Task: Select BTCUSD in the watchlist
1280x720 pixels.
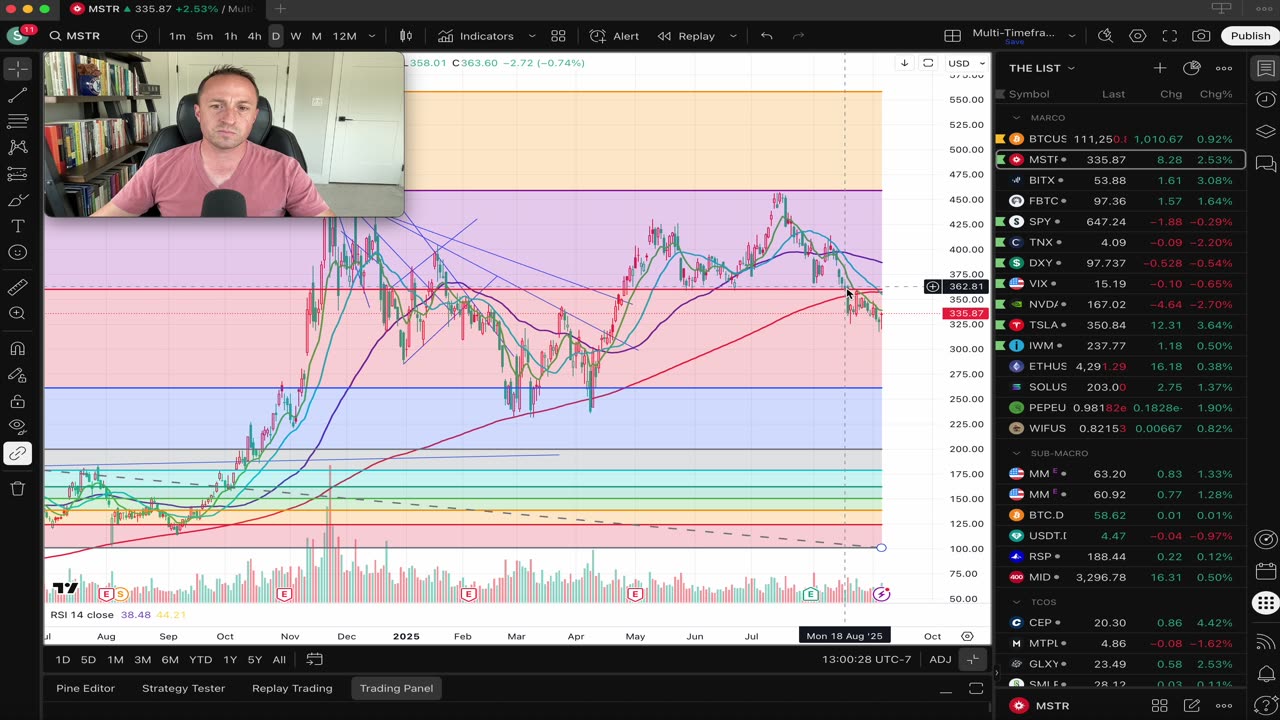Action: click(1120, 139)
